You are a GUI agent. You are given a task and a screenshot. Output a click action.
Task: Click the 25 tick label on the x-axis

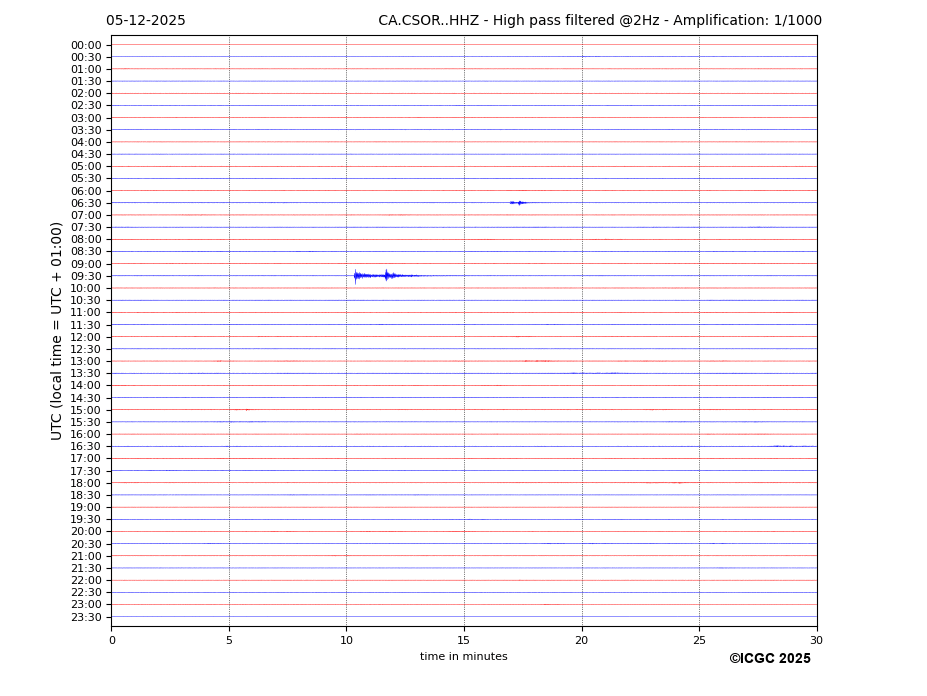click(699, 640)
